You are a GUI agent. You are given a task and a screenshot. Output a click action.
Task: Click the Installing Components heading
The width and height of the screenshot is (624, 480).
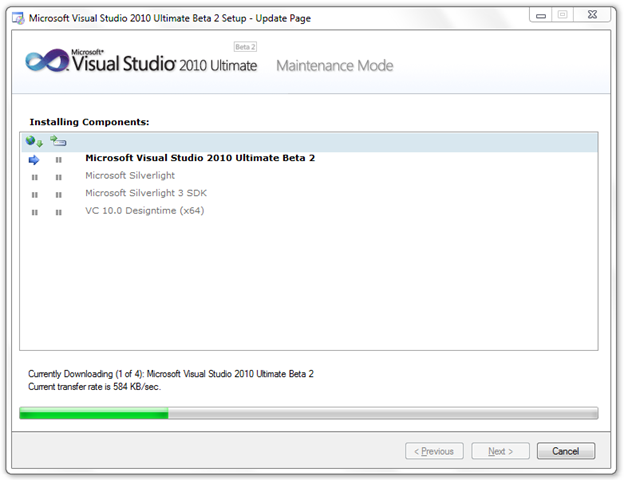click(x=89, y=122)
